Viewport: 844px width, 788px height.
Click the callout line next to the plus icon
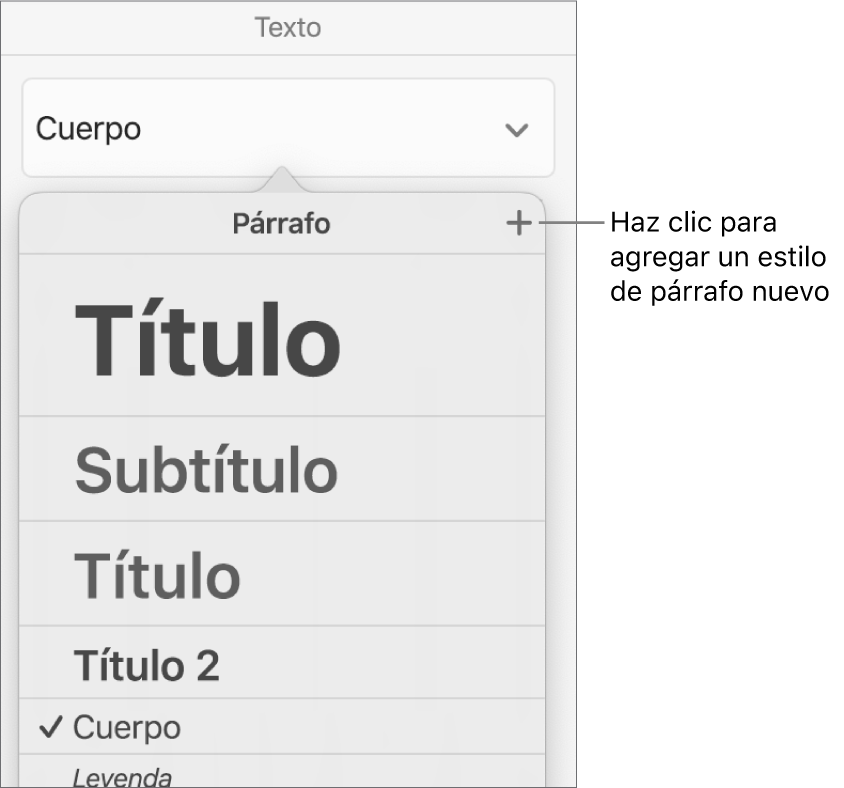[x=570, y=224]
